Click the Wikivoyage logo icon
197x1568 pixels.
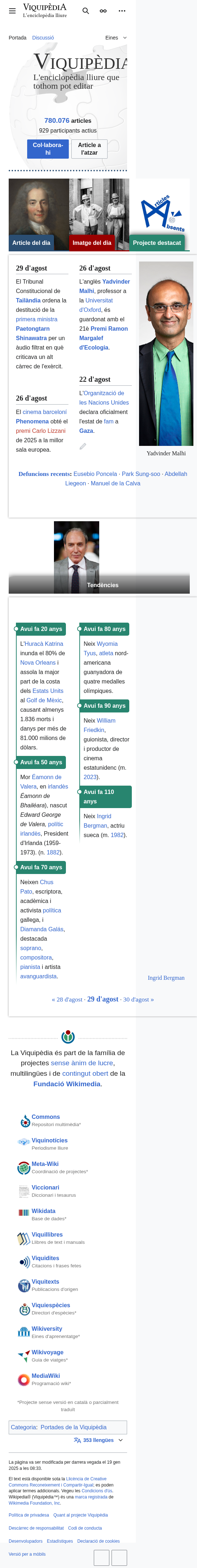(24, 1356)
